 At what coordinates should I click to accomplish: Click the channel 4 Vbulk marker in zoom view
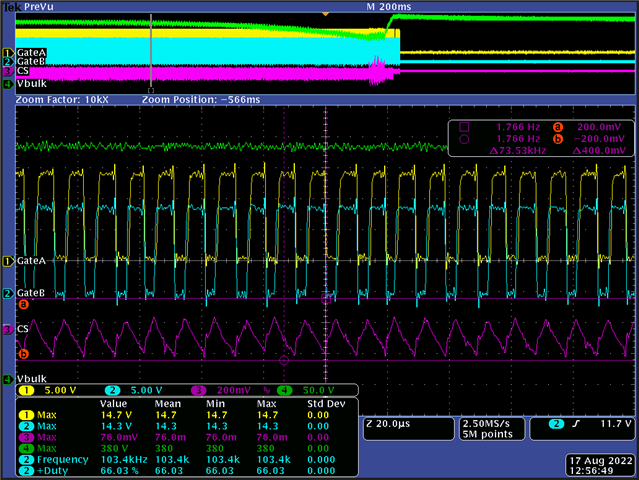click(x=8, y=379)
